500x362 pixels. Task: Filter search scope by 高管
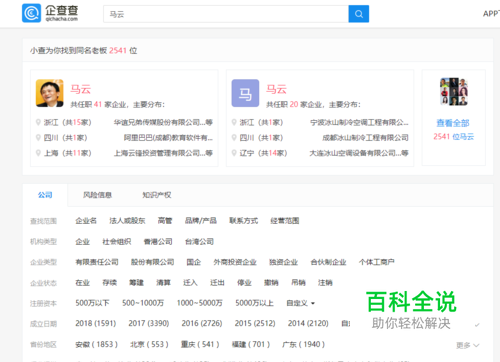pyautogui.click(x=165, y=221)
